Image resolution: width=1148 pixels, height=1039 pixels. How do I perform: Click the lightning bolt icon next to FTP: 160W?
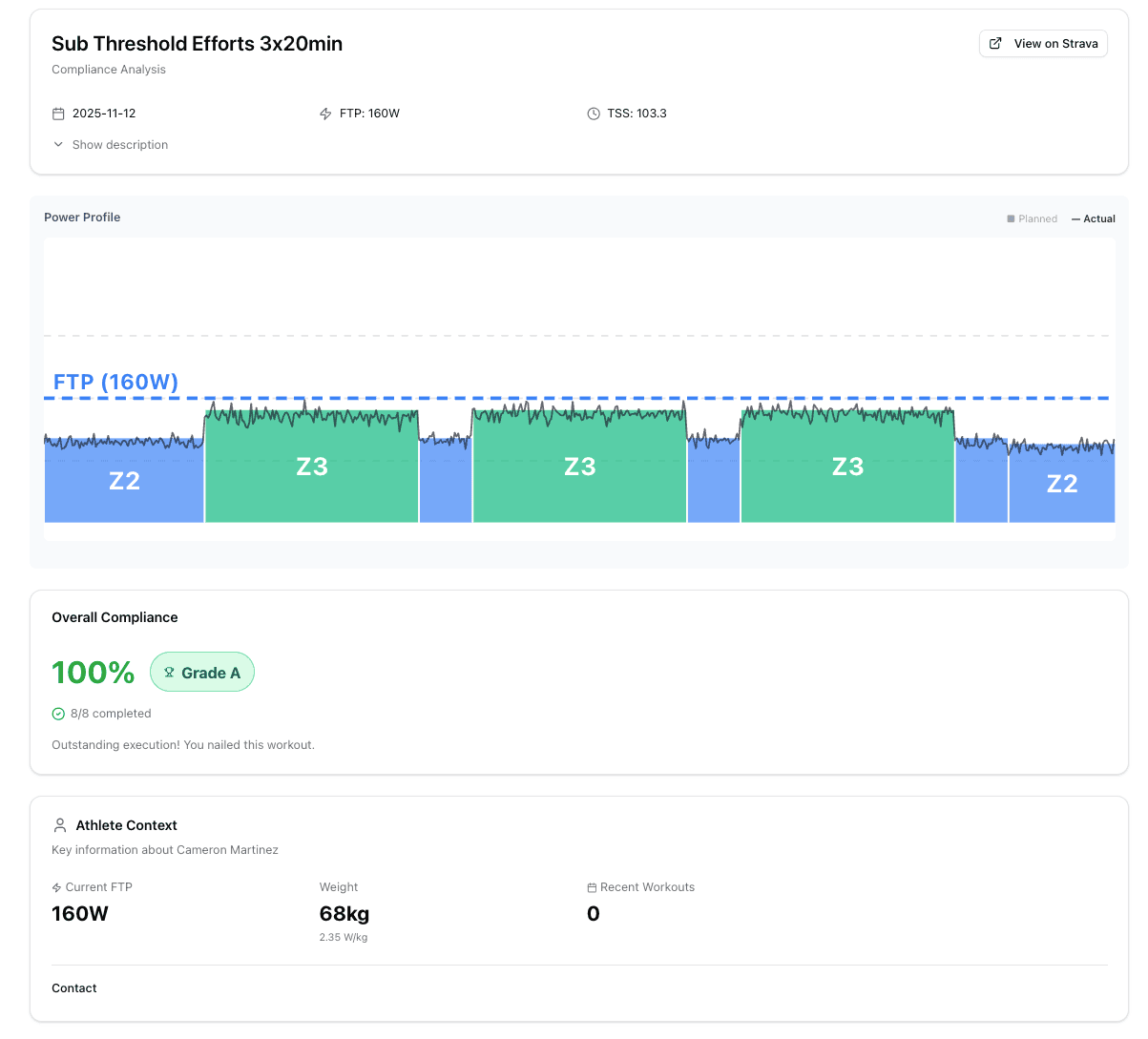pos(324,113)
